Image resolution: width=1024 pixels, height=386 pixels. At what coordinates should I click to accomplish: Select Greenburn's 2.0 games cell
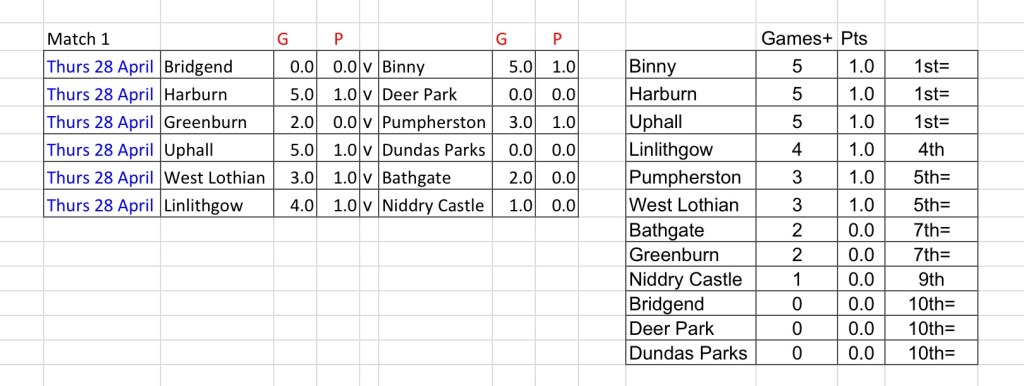coord(295,122)
